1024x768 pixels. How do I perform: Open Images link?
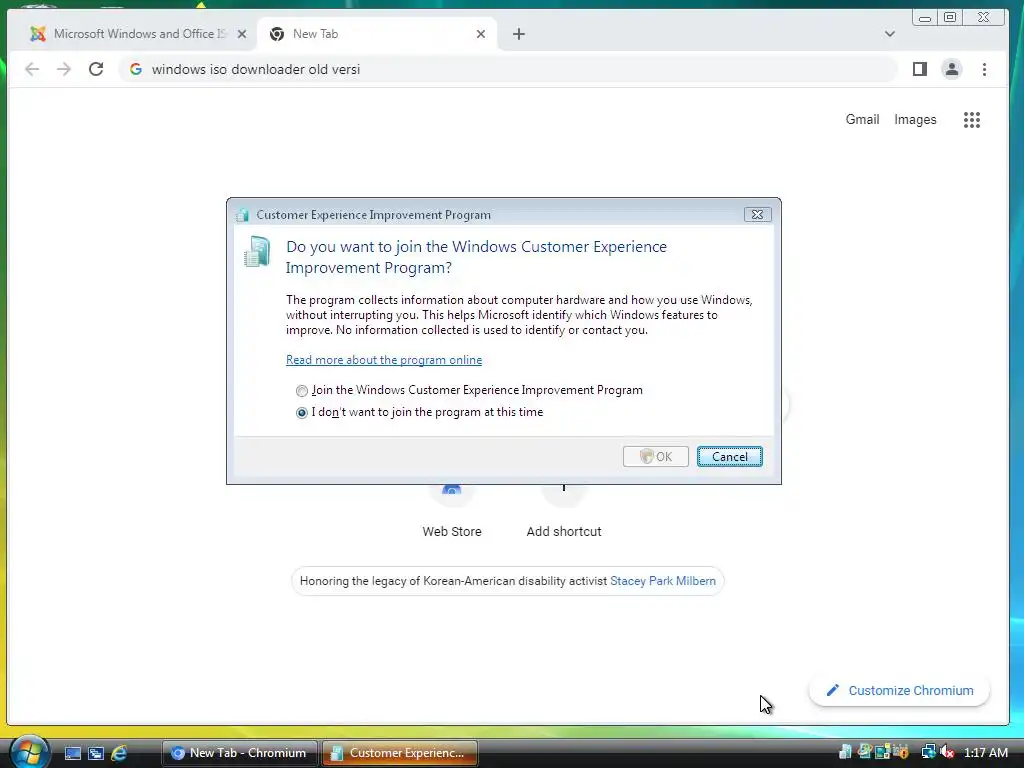click(915, 120)
